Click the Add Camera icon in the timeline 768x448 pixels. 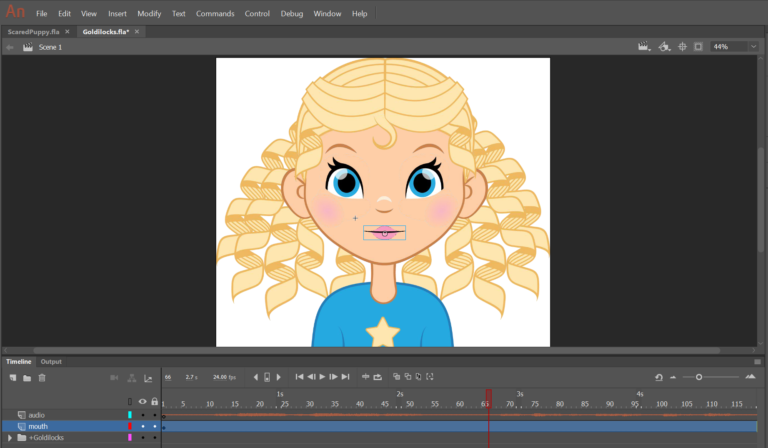coord(114,378)
